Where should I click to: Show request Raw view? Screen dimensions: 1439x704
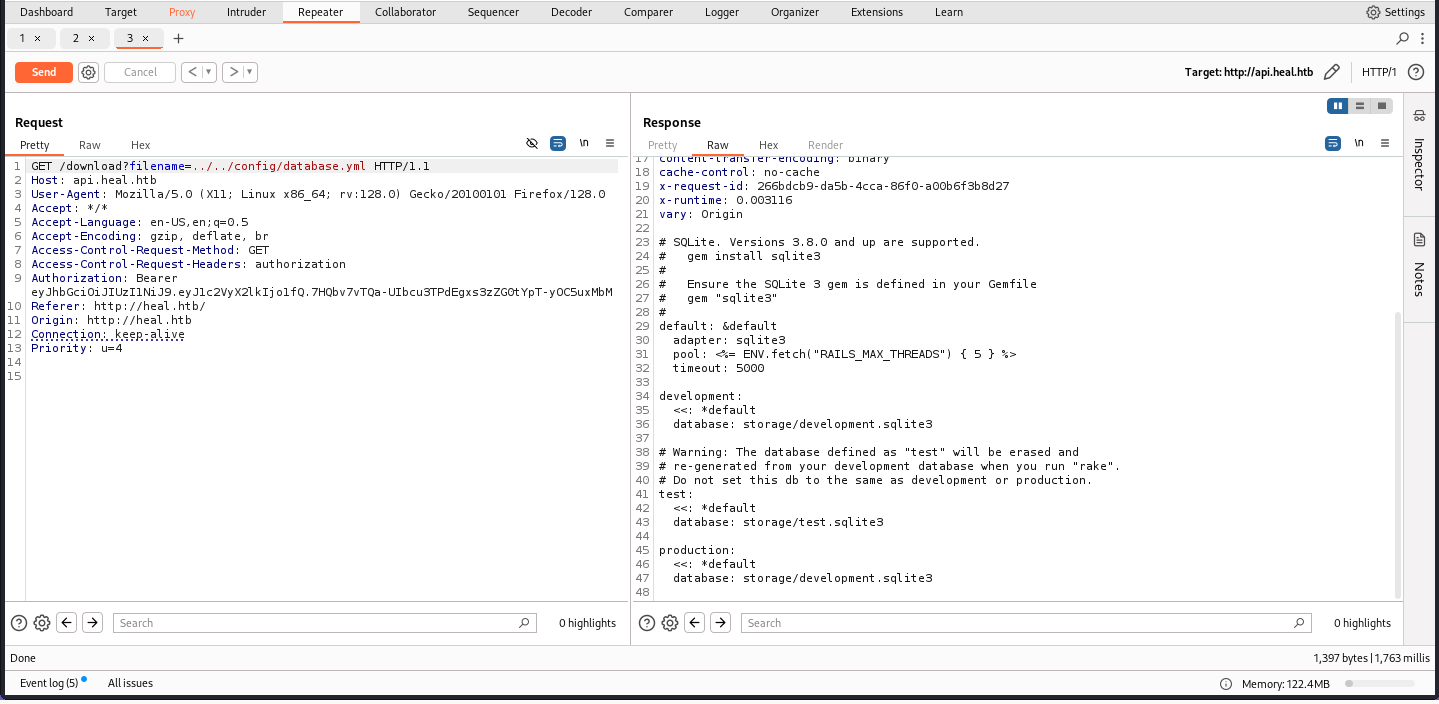point(90,145)
